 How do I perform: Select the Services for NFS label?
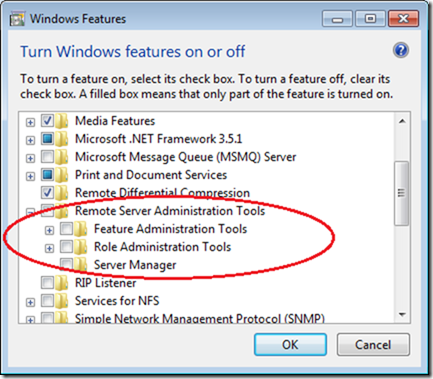117,301
